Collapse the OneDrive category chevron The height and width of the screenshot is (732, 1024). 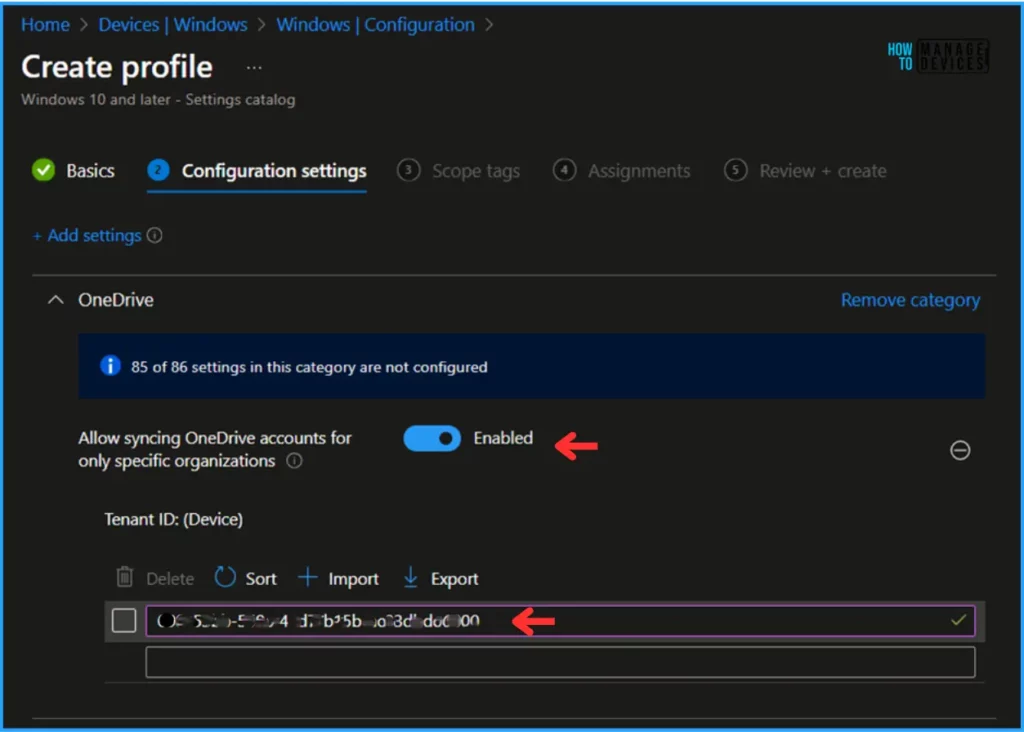pos(56,300)
